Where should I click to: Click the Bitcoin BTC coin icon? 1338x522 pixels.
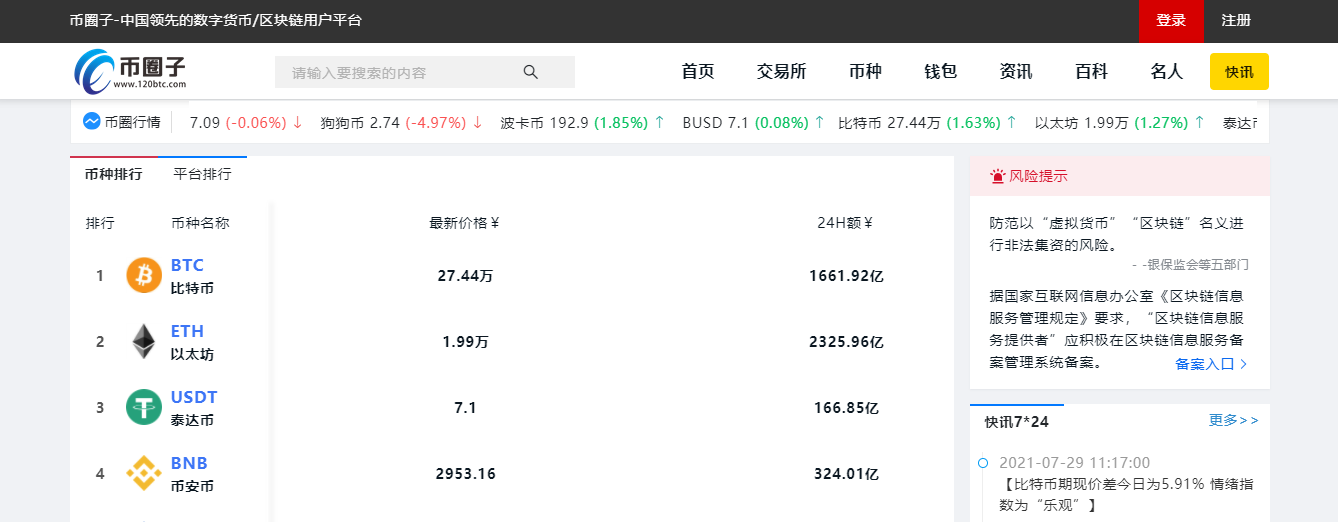coord(144,275)
